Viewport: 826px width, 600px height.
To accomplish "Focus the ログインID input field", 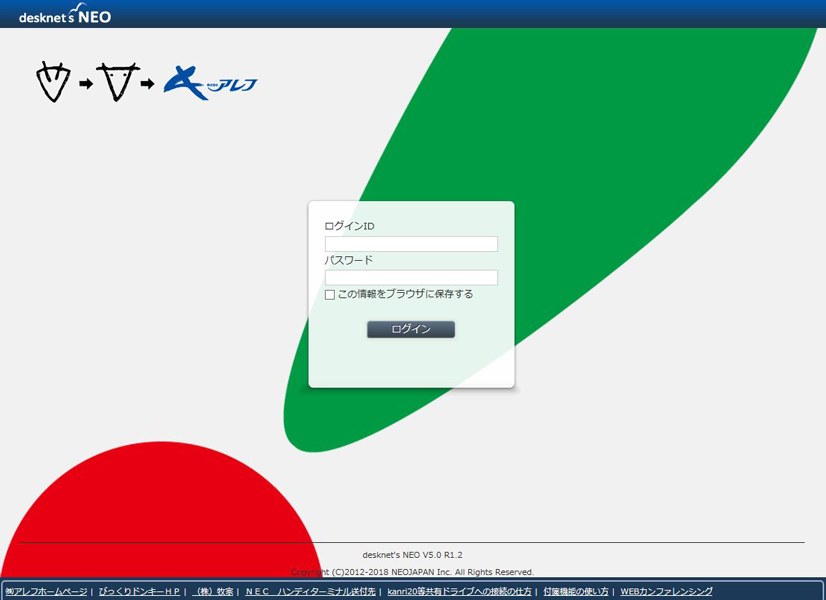I will 411,244.
